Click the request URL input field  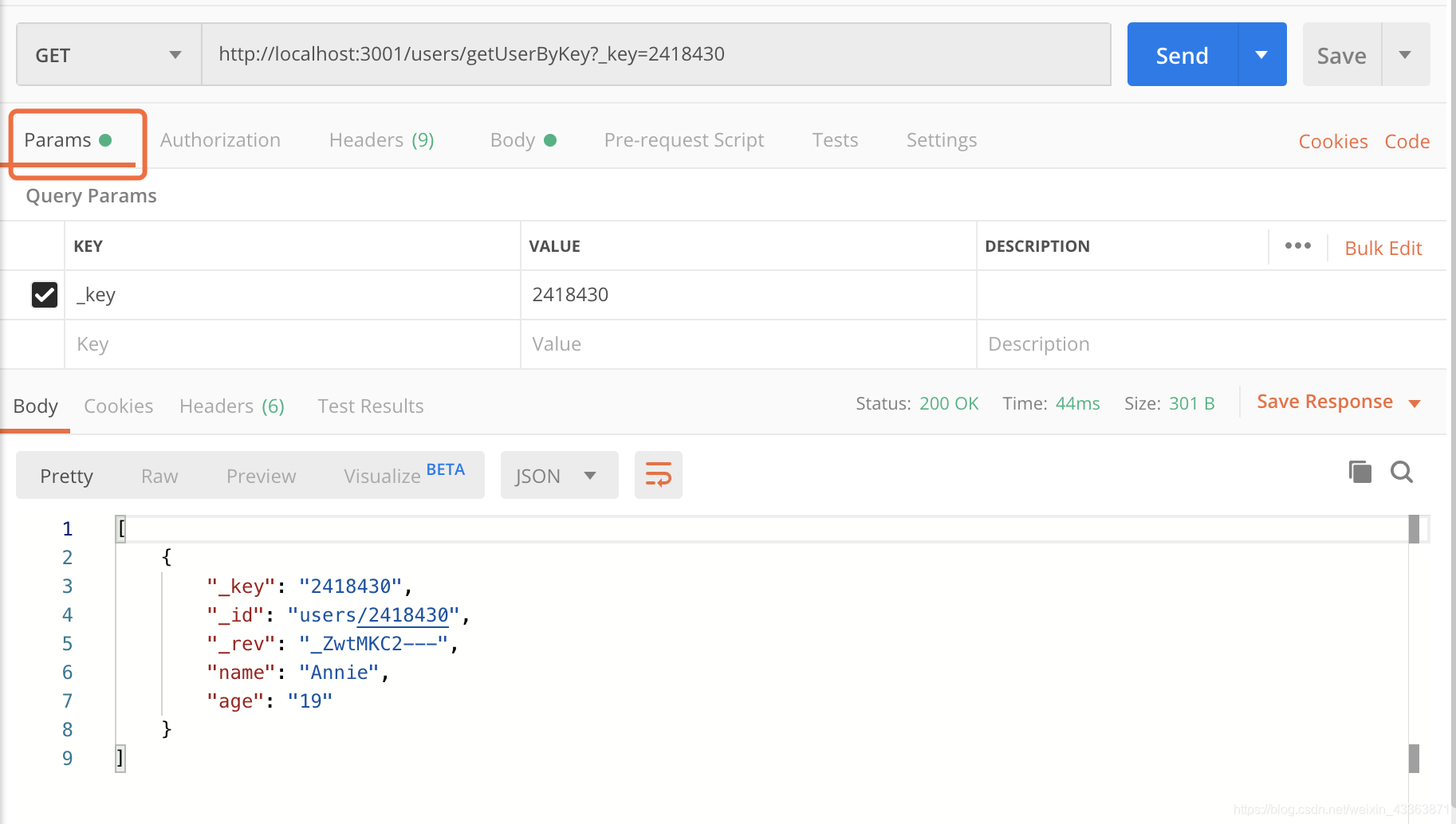click(x=638, y=54)
